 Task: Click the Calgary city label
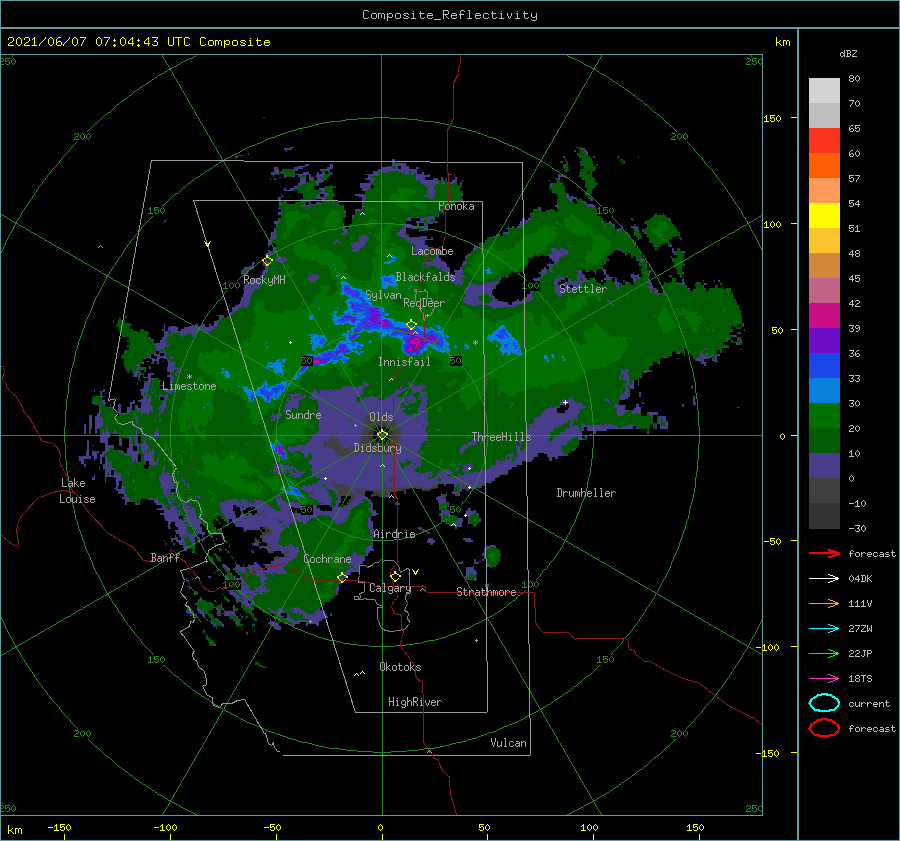tap(390, 588)
